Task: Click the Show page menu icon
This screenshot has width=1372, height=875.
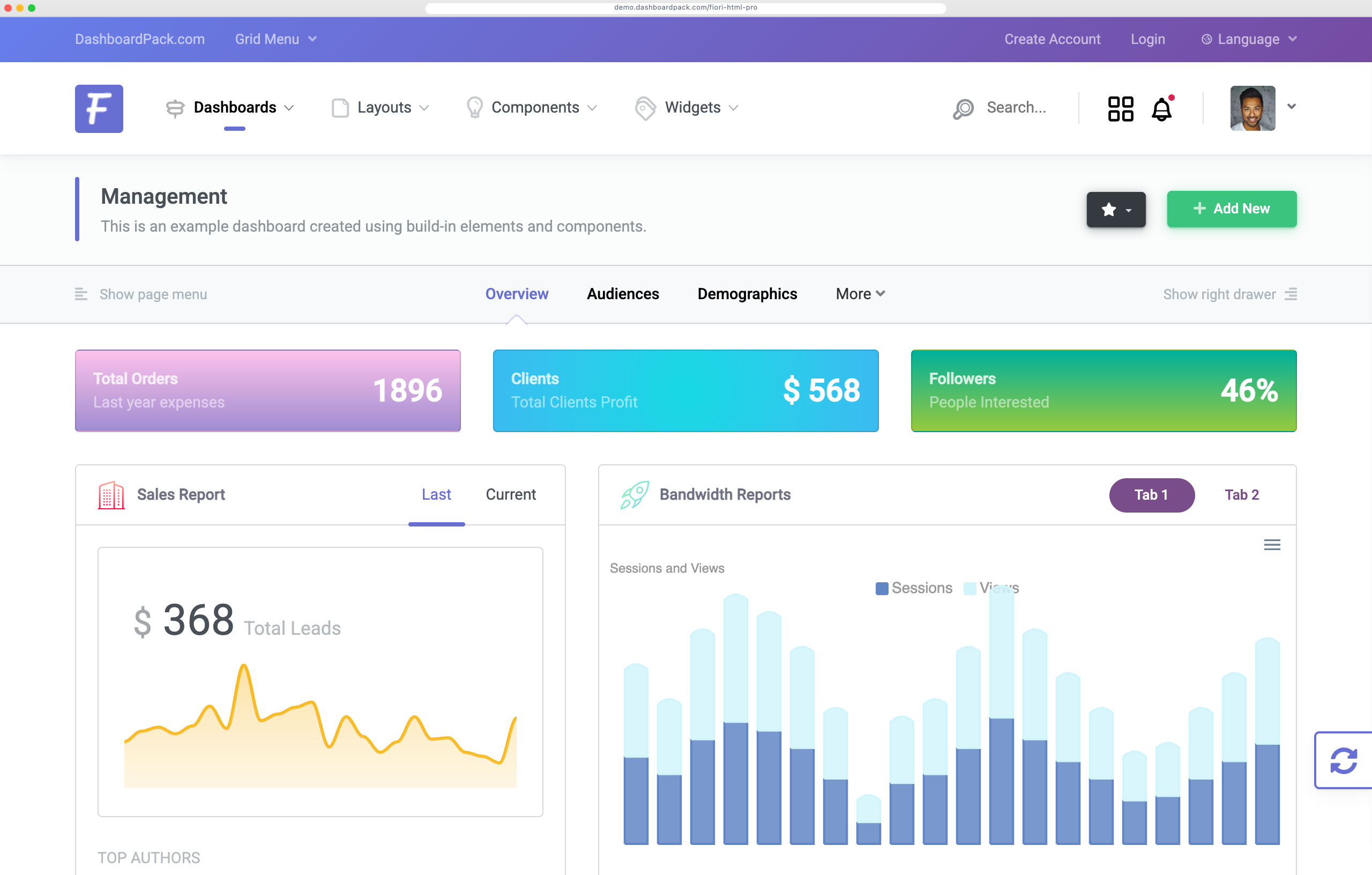Action: (x=81, y=294)
